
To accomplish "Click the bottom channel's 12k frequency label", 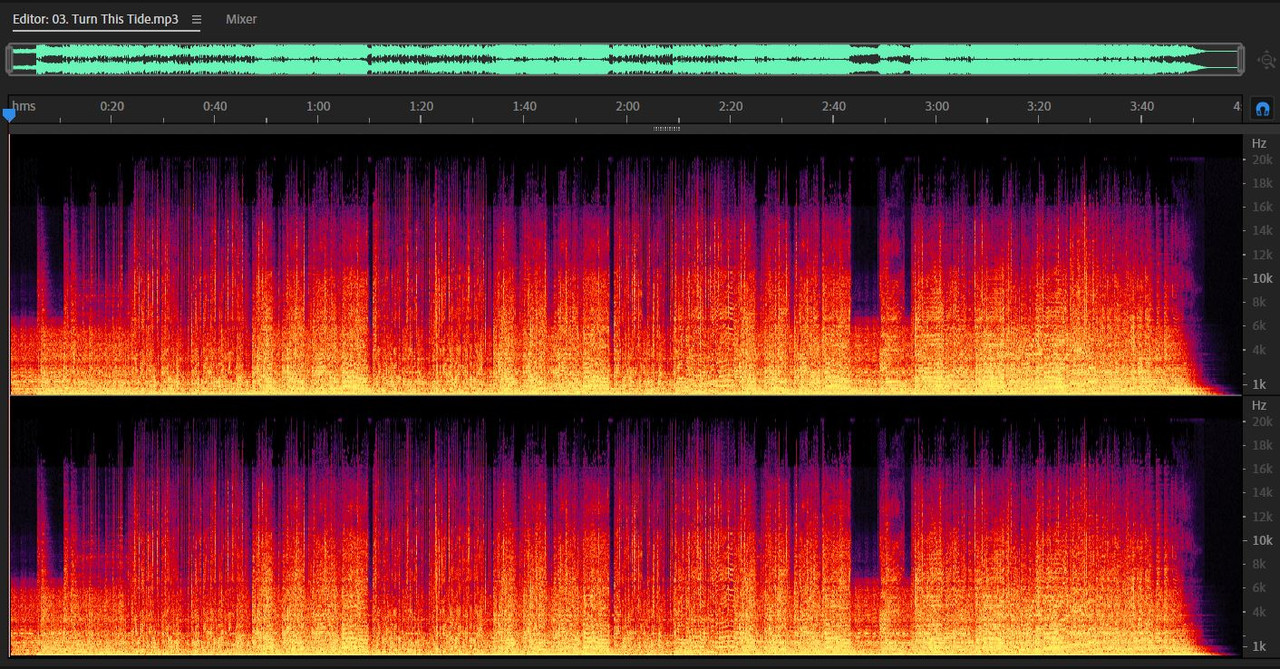I will click(x=1262, y=516).
